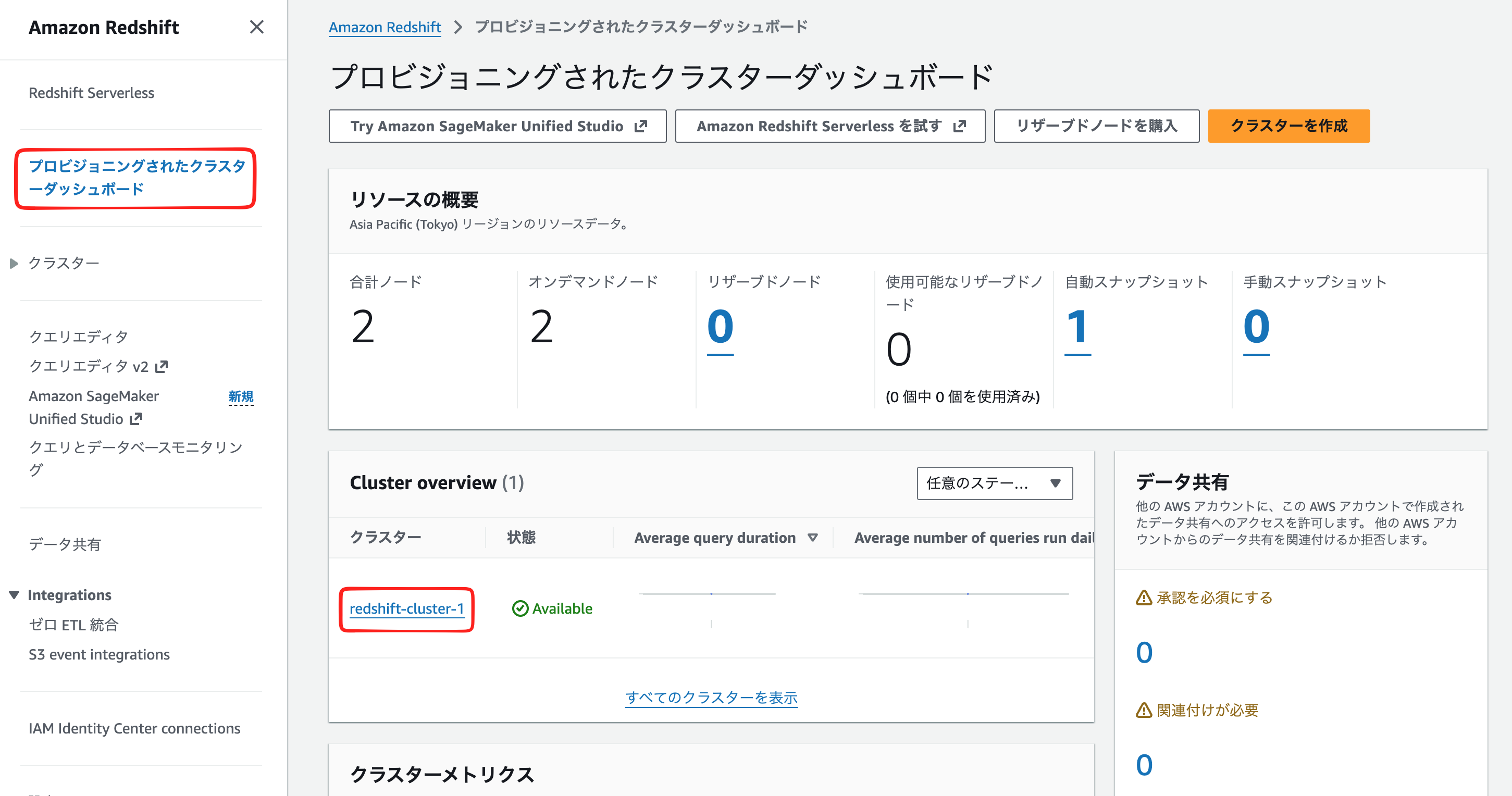1512x796 pixels.
Task: Open データ共有 in the sidebar
Action: click(65, 544)
